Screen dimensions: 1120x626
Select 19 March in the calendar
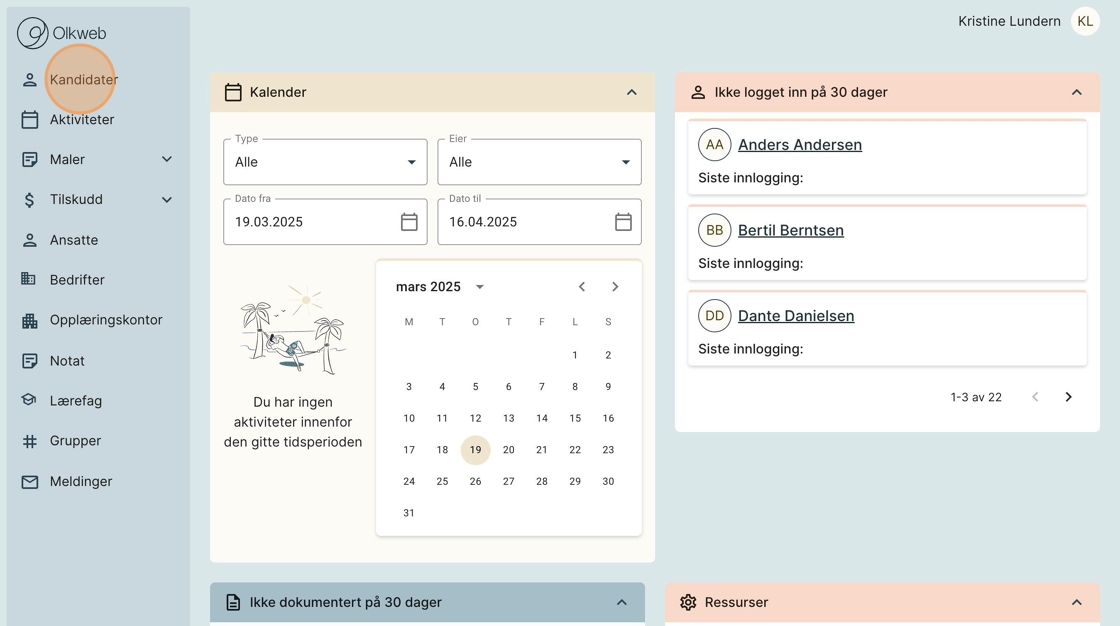[x=476, y=450]
